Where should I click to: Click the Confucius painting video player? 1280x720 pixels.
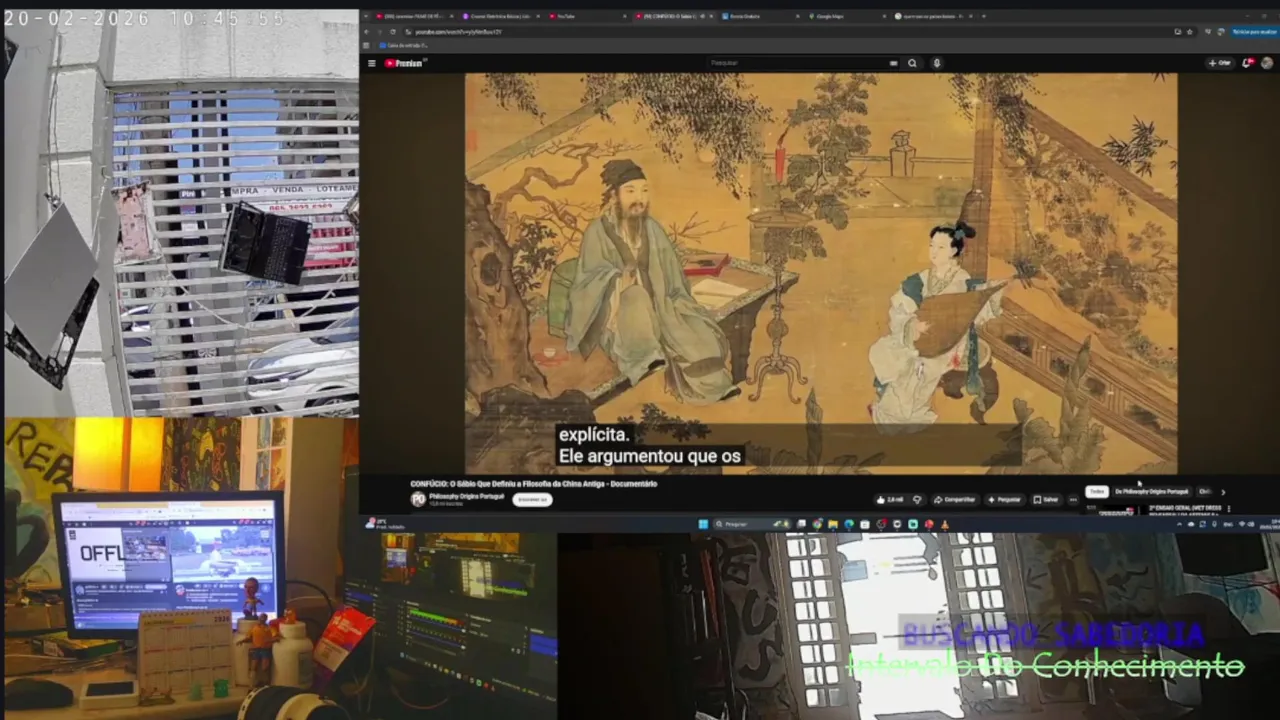(820, 273)
